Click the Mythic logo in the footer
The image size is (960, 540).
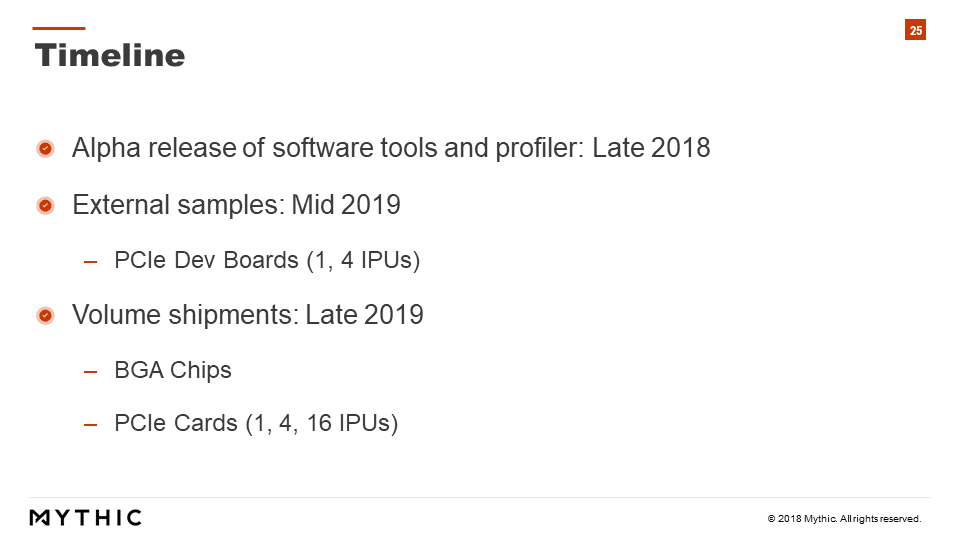[86, 517]
